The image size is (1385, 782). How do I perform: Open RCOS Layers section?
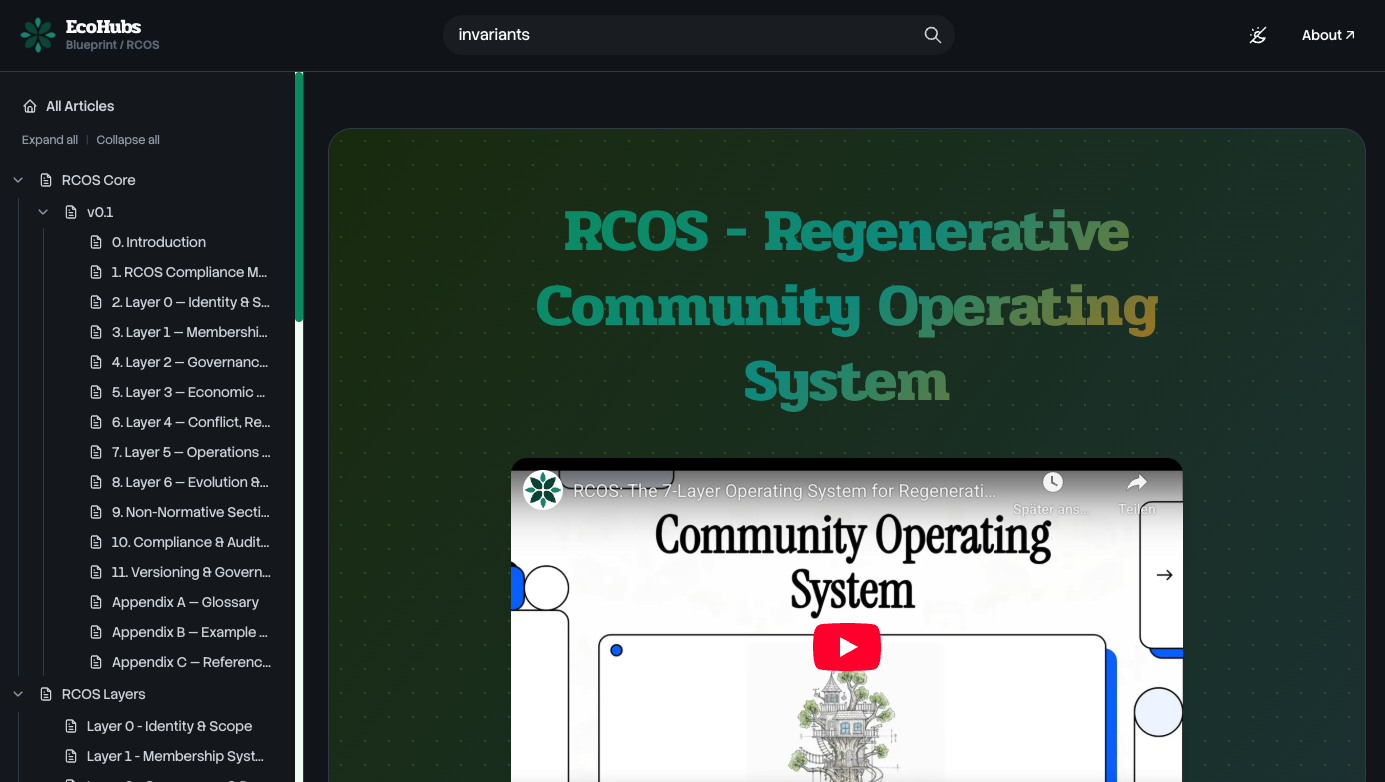[x=103, y=694]
